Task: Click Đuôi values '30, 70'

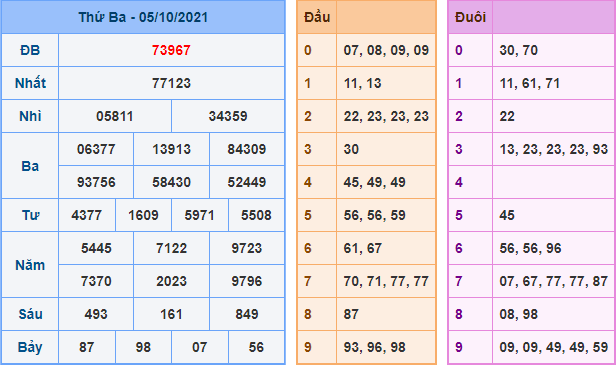Action: (519, 50)
